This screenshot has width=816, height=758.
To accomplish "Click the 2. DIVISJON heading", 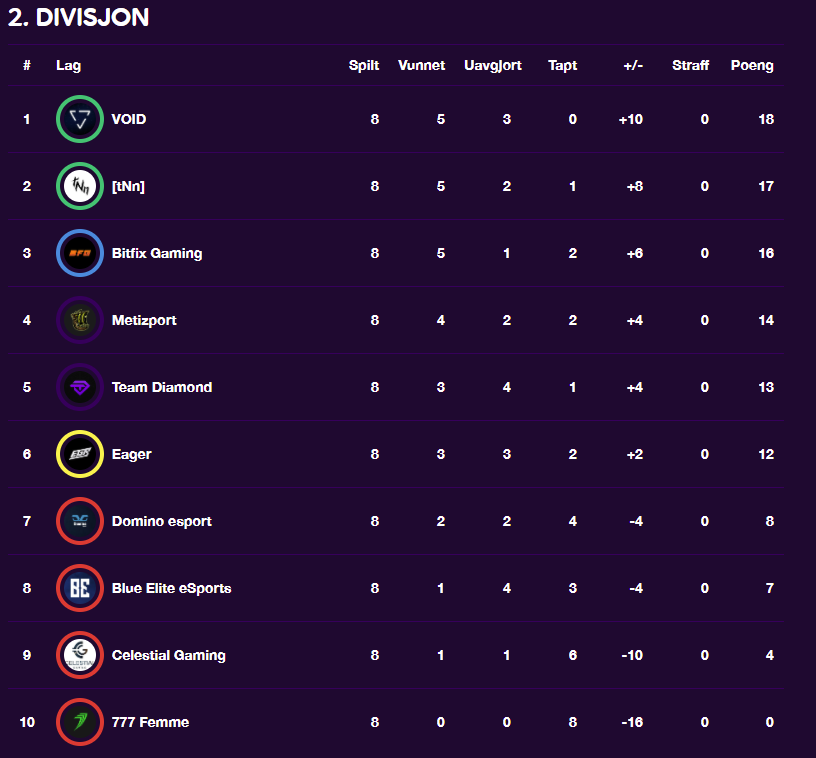I will coord(79,17).
